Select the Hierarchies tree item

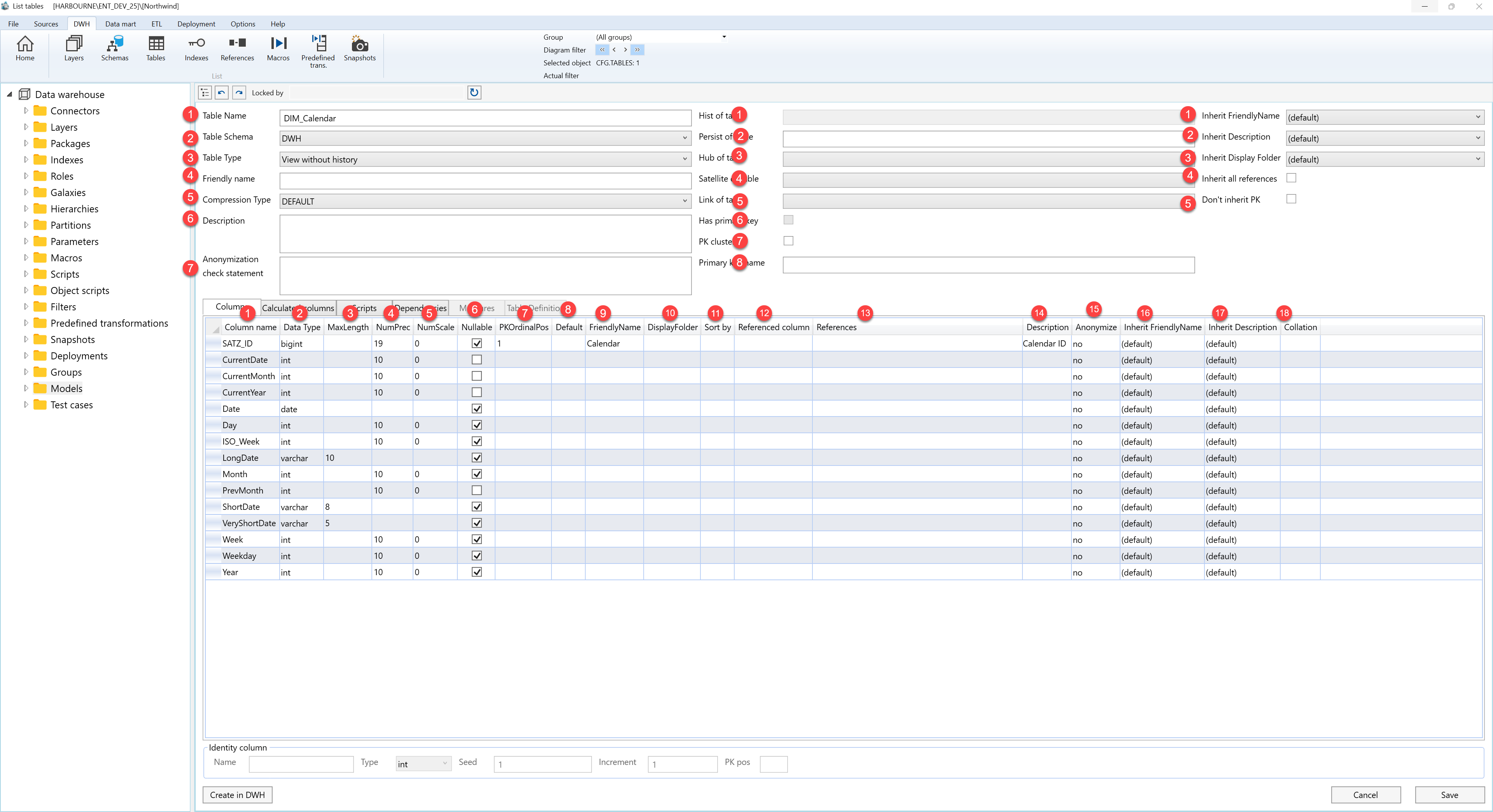[74, 209]
